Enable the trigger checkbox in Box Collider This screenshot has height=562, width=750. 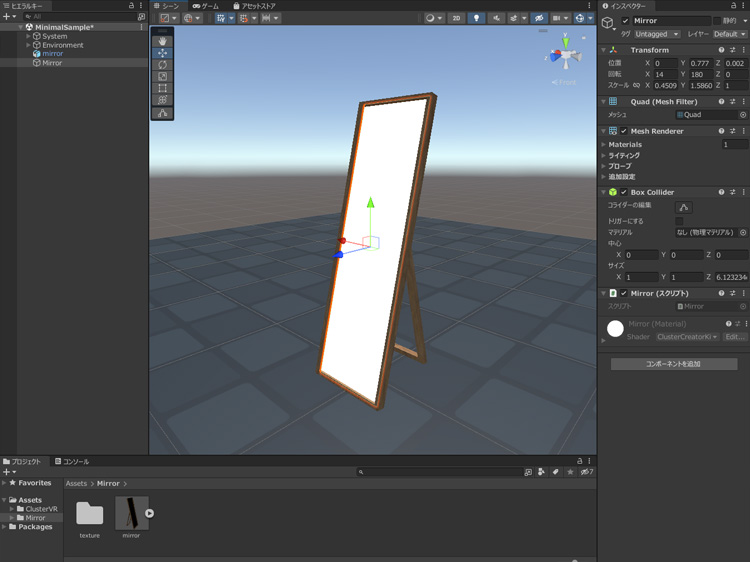[x=680, y=221]
